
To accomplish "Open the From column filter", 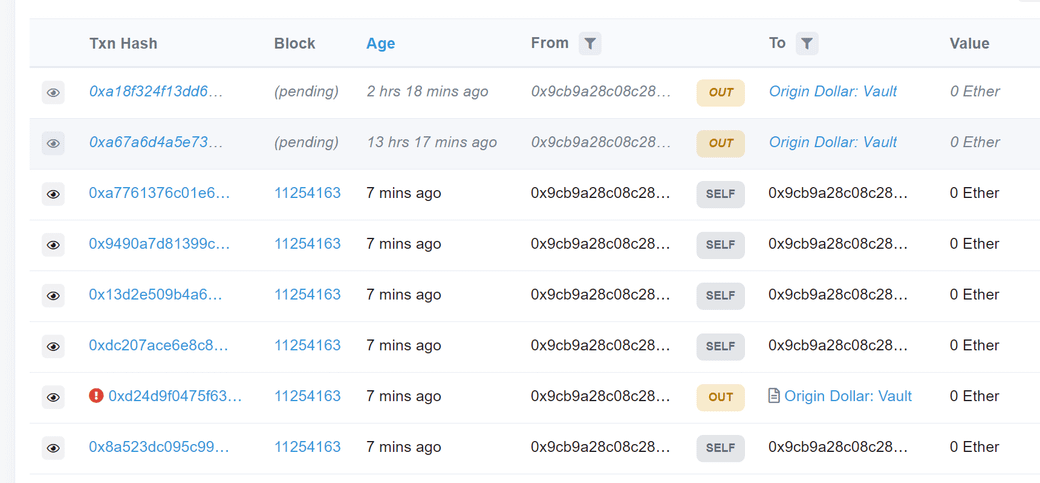I will (590, 43).
